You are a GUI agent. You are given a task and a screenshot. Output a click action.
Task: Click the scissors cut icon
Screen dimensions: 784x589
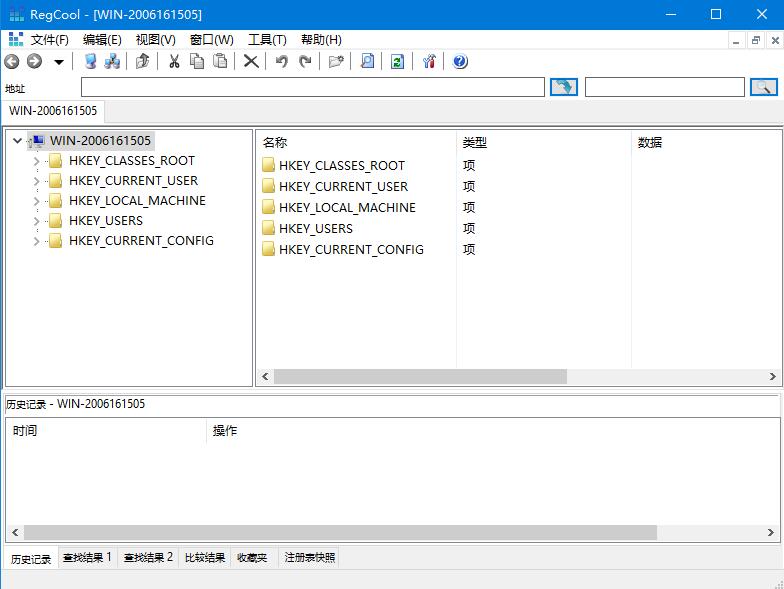point(174,62)
